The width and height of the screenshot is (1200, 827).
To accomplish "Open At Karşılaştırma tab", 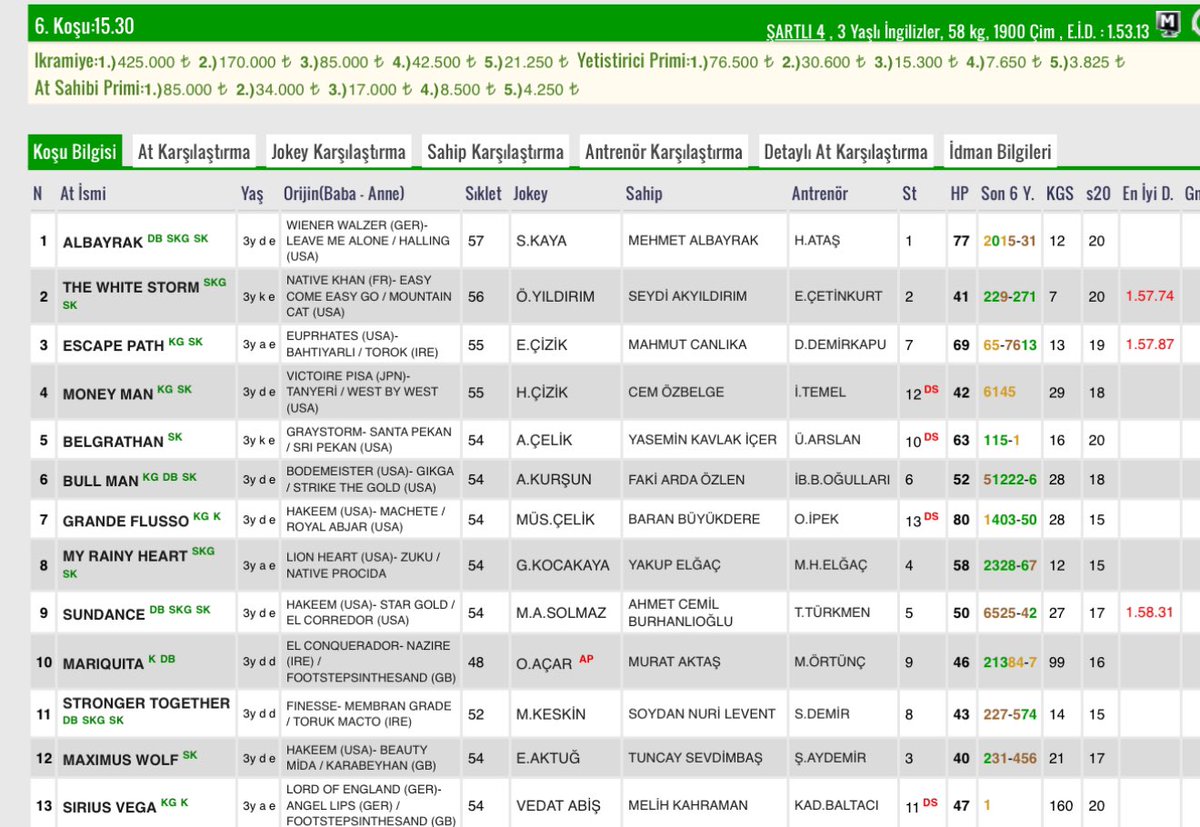I will pos(194,152).
